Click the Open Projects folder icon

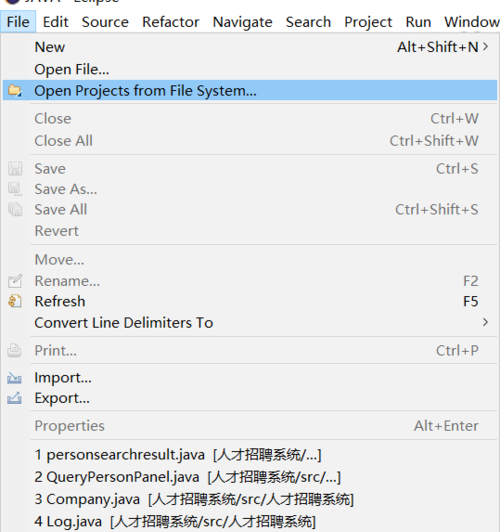15,91
